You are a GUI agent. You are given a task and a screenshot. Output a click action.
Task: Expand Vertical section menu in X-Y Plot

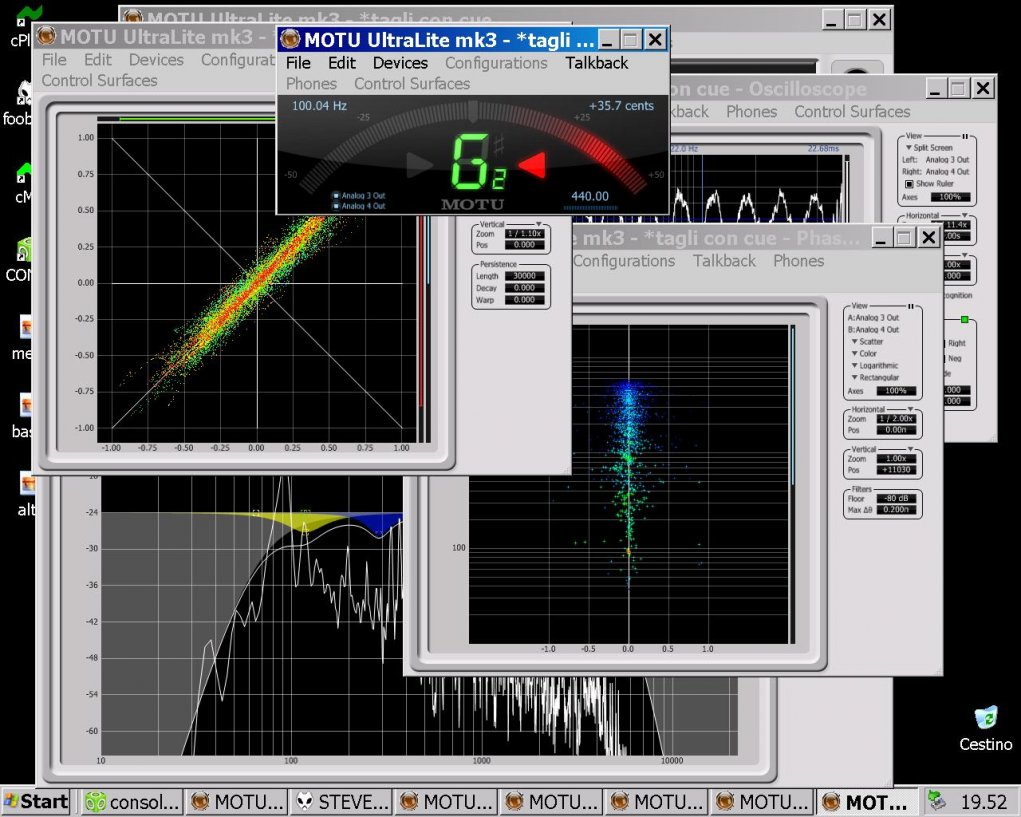pos(538,225)
